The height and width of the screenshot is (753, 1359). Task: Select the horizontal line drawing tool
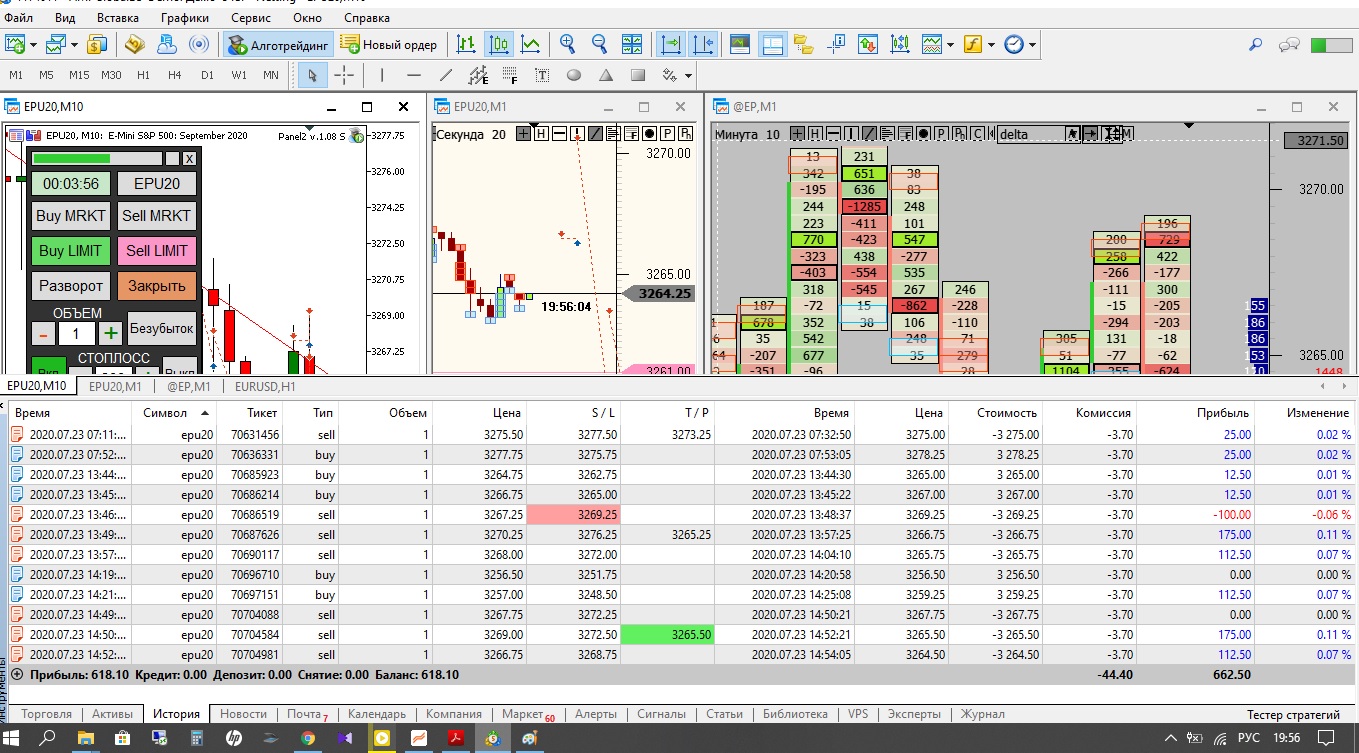click(x=413, y=75)
